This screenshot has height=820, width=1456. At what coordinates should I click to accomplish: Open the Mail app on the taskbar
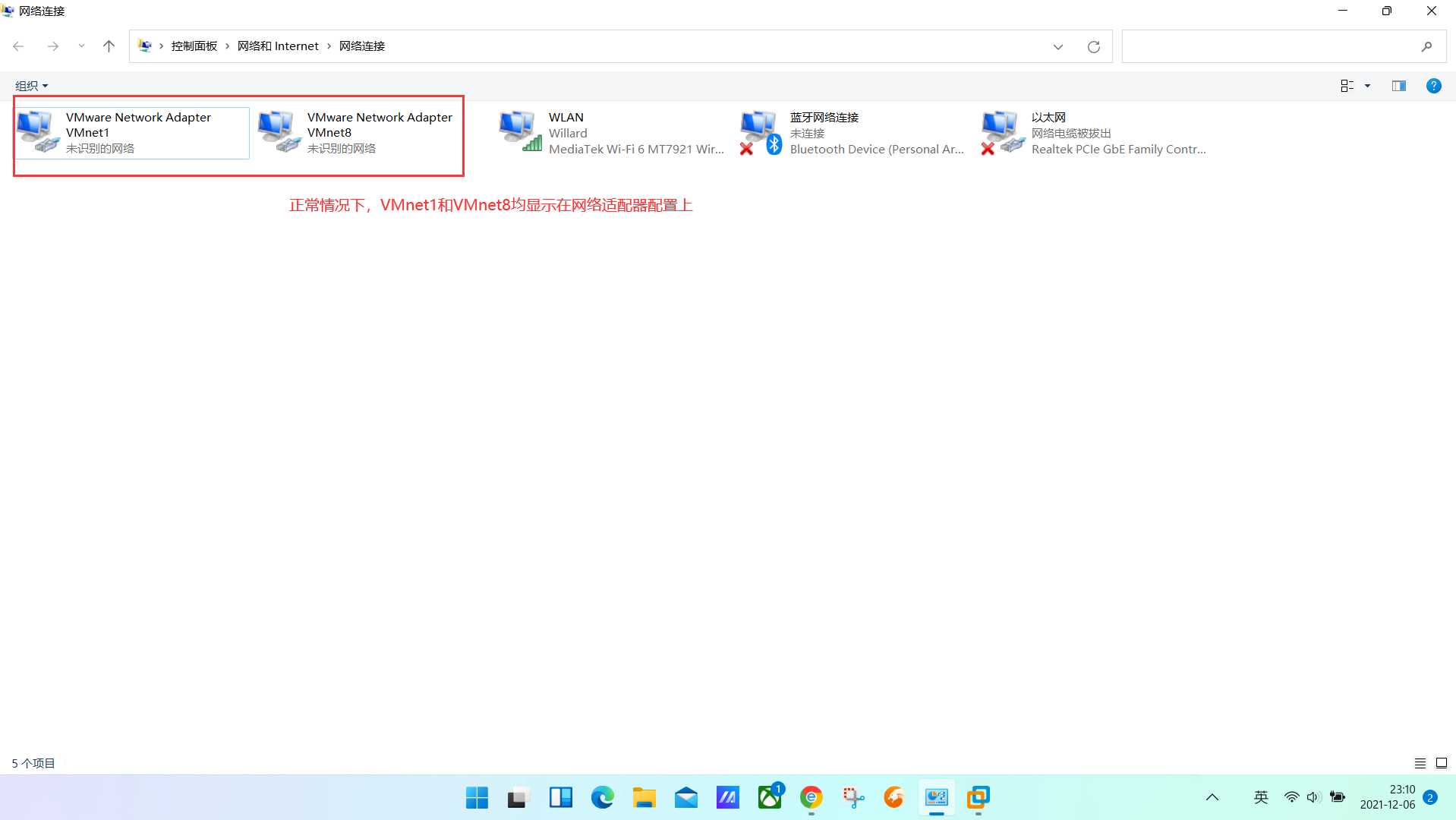click(686, 797)
